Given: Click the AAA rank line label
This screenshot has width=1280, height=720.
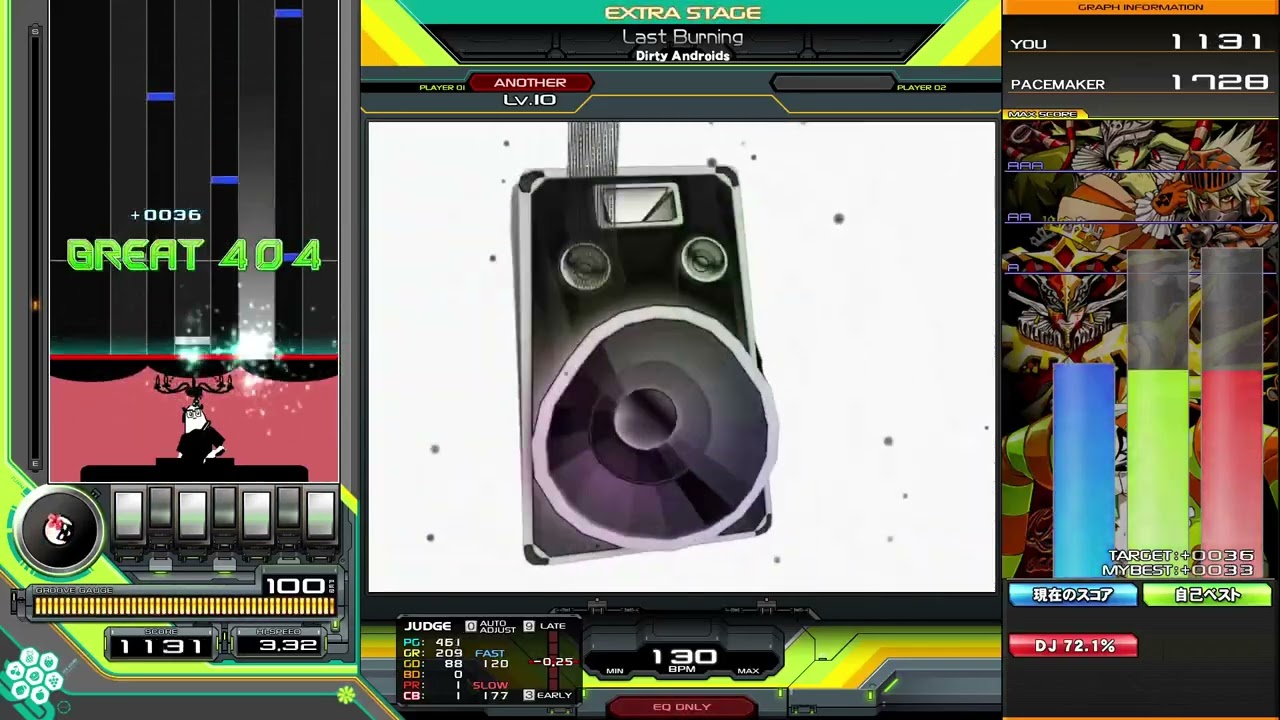Looking at the screenshot, I should coord(1025,166).
